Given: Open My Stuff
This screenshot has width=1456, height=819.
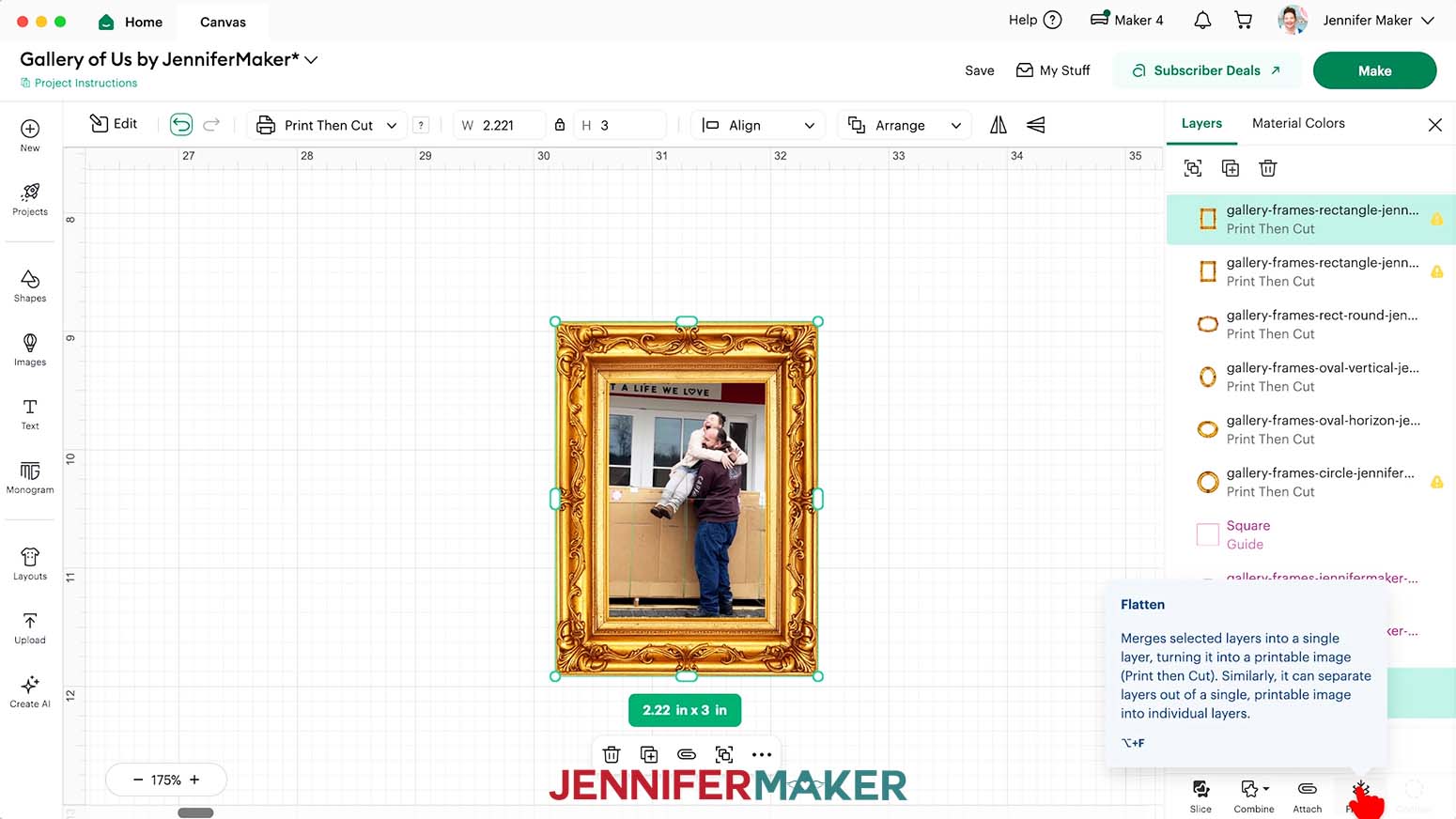Looking at the screenshot, I should coord(1053,70).
